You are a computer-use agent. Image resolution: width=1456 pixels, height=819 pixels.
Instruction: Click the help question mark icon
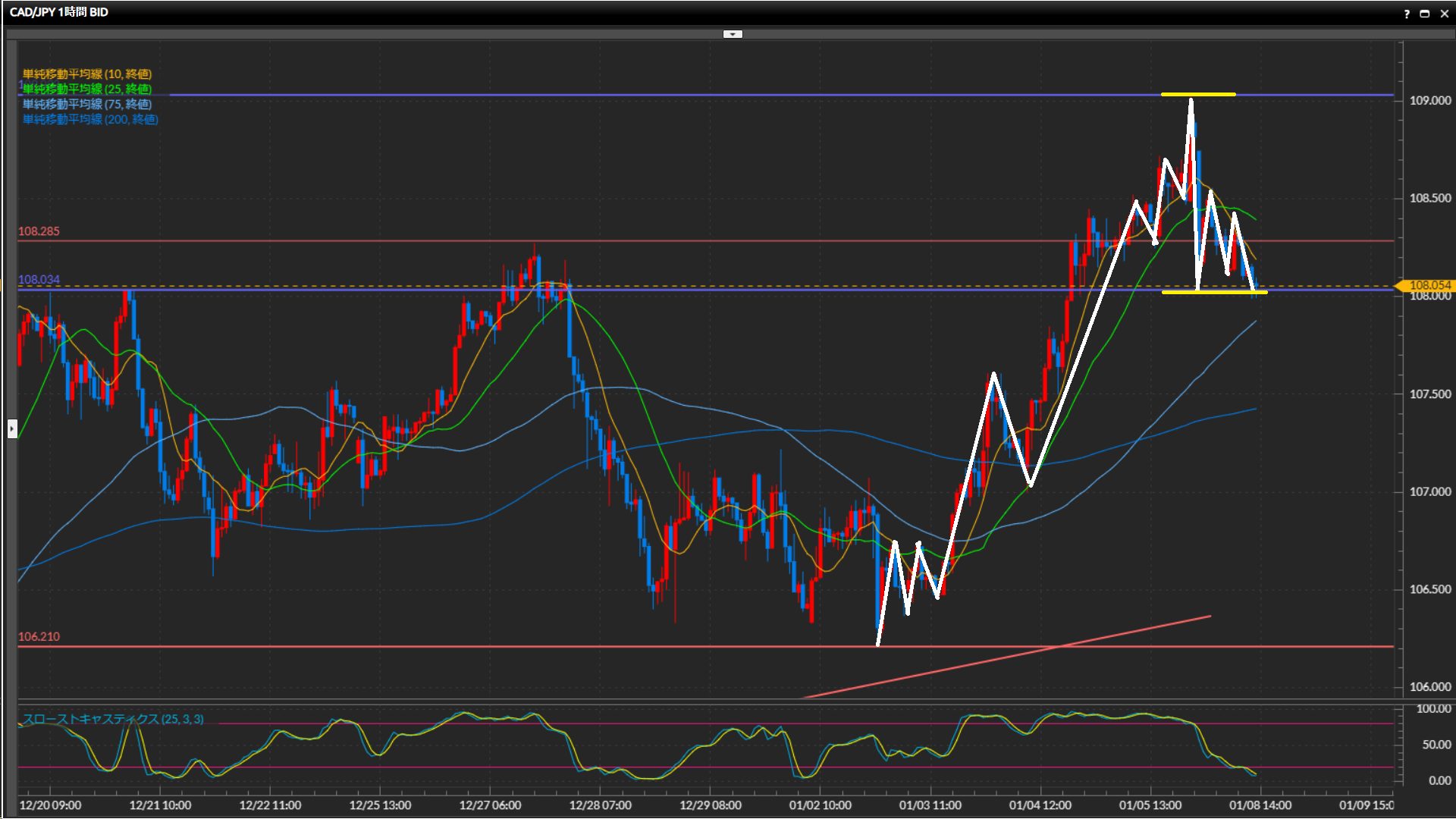[1407, 14]
